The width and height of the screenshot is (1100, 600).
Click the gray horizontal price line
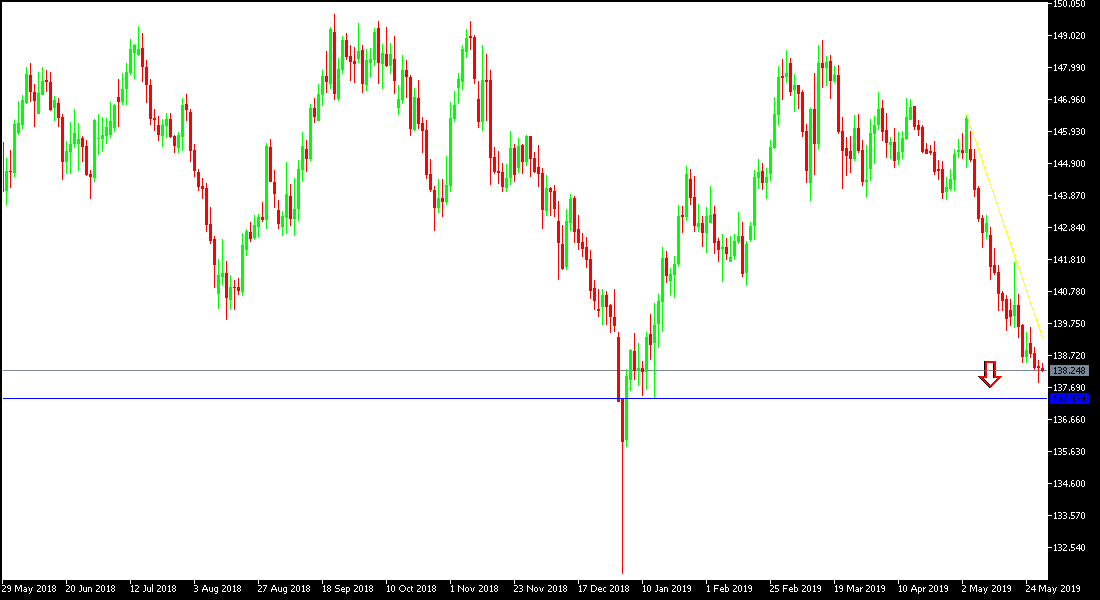coord(400,369)
